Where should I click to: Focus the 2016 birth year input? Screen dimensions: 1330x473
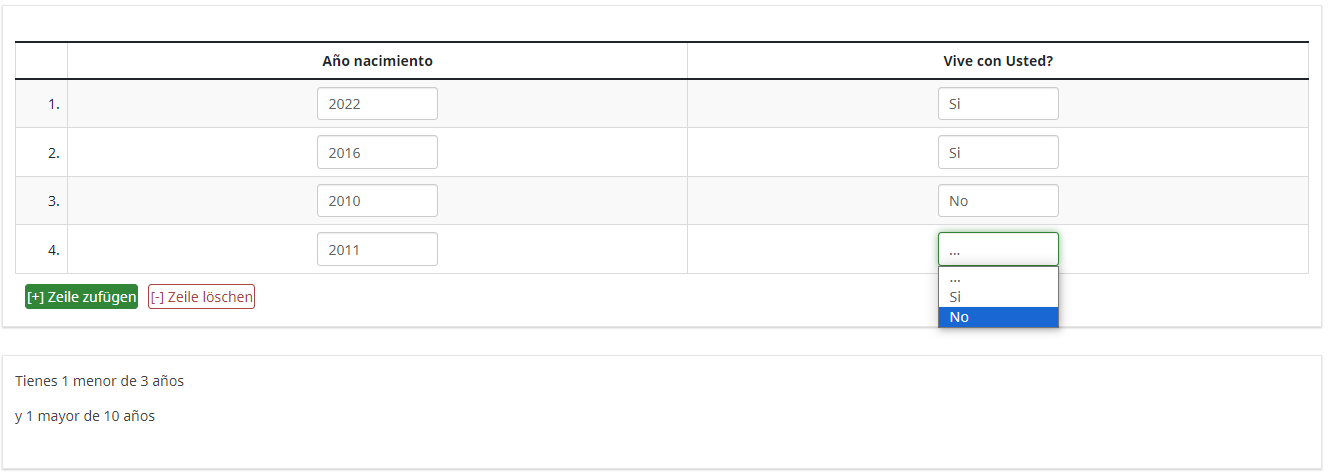point(377,152)
